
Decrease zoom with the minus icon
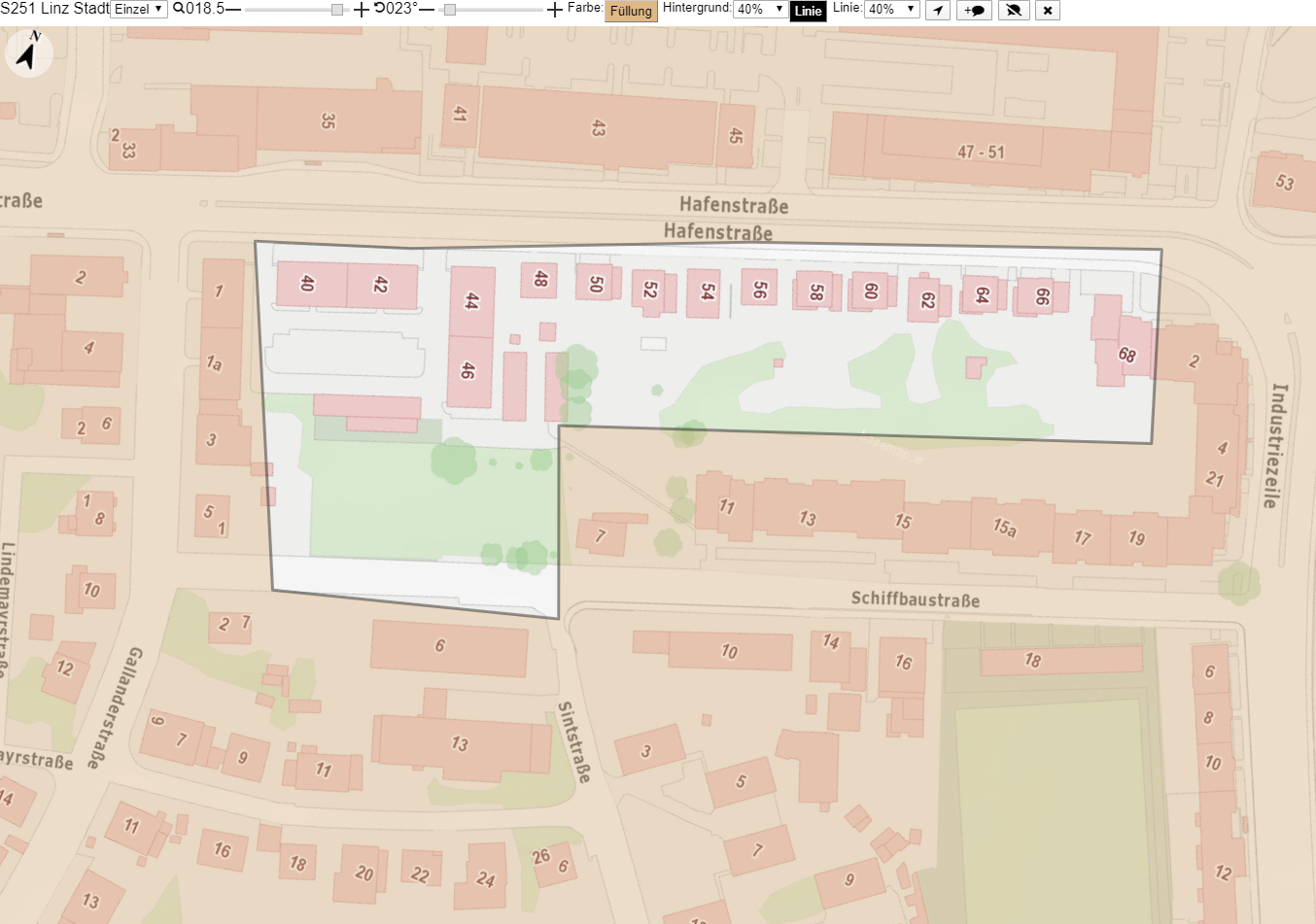tap(233, 10)
